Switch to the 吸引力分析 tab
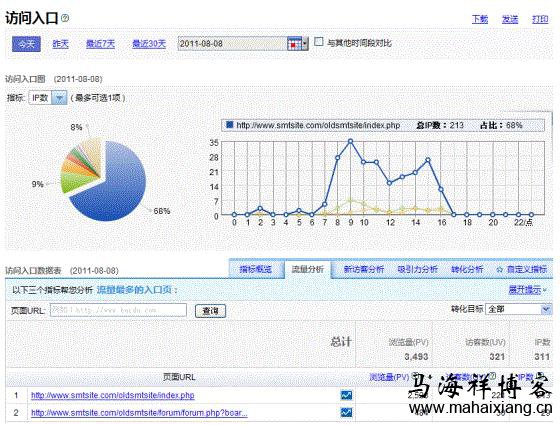This screenshot has width=560, height=425. [x=418, y=269]
